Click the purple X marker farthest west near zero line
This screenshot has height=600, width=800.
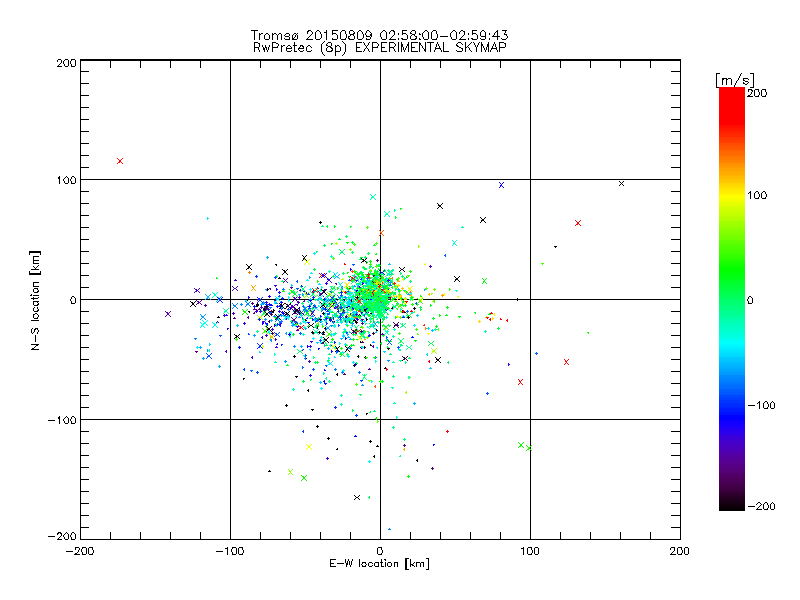(168, 314)
